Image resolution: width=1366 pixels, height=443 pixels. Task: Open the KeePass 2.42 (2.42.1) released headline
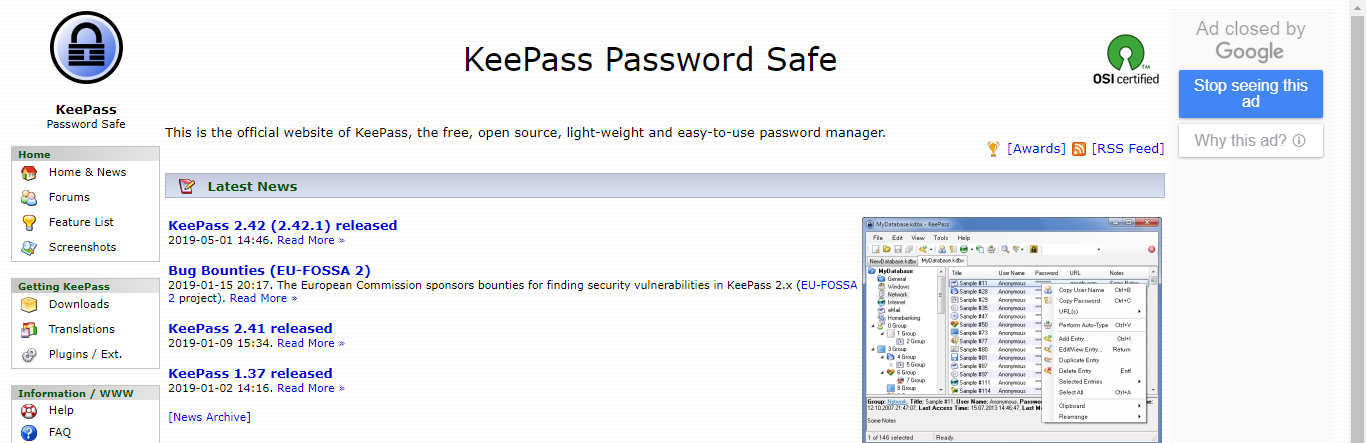pos(283,225)
